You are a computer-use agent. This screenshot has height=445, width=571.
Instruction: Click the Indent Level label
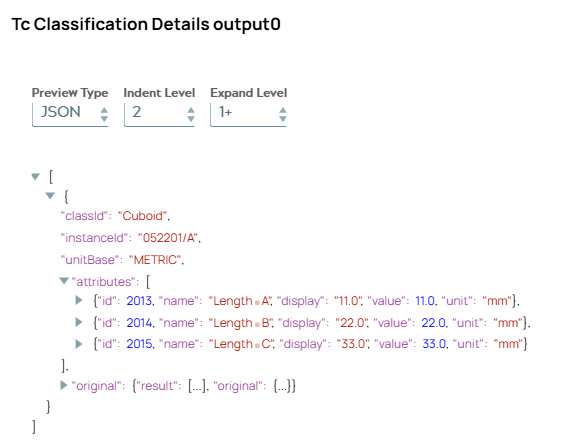[x=159, y=93]
